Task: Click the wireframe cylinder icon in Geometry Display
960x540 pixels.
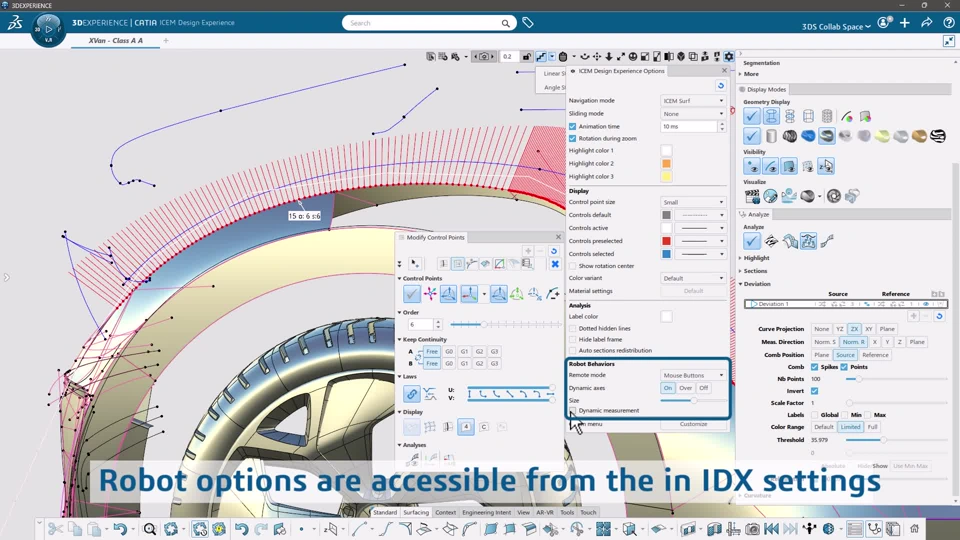Action: 808,116
